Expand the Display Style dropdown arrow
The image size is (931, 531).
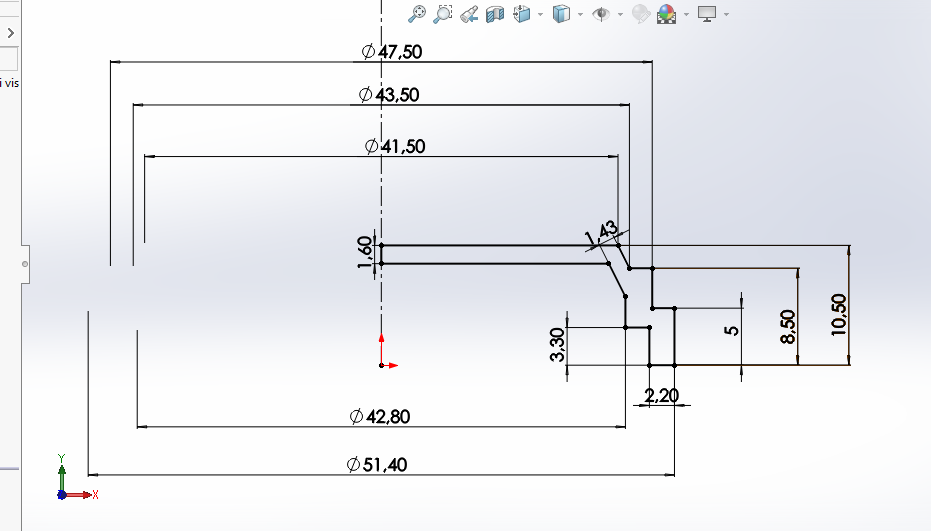point(580,14)
